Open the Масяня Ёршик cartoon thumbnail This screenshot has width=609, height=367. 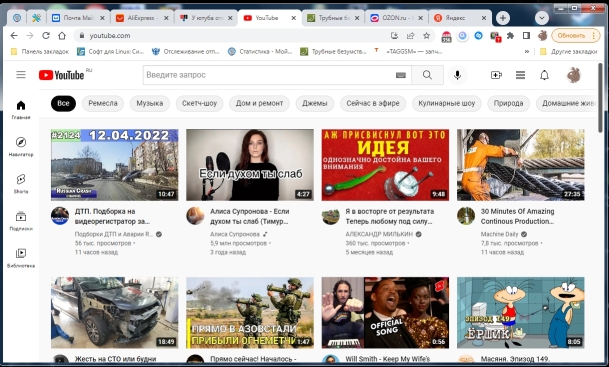click(520, 313)
